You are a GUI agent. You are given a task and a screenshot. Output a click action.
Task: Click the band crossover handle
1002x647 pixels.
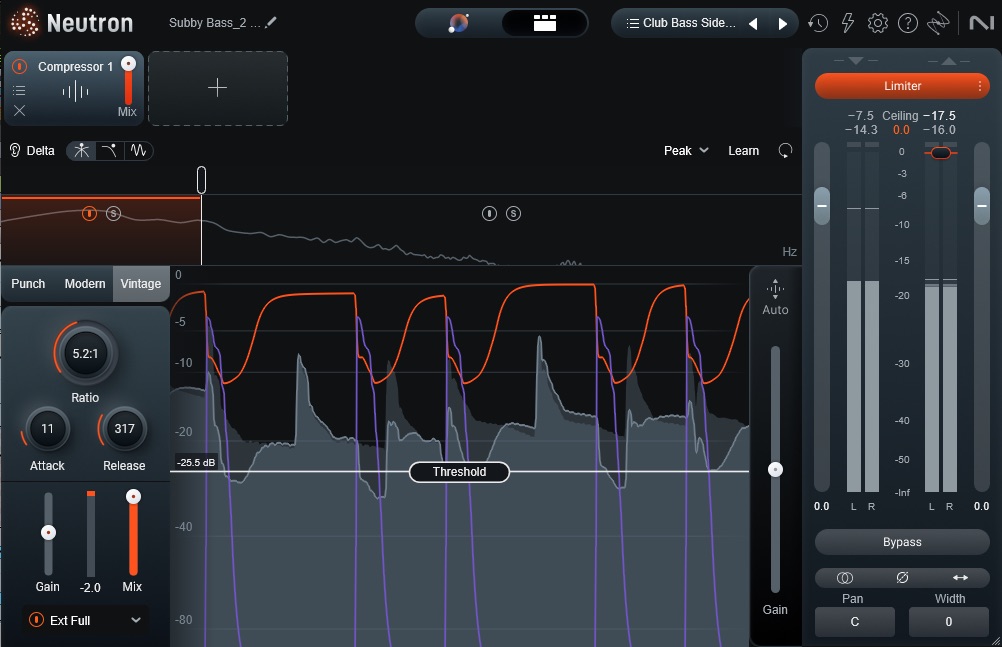(201, 180)
